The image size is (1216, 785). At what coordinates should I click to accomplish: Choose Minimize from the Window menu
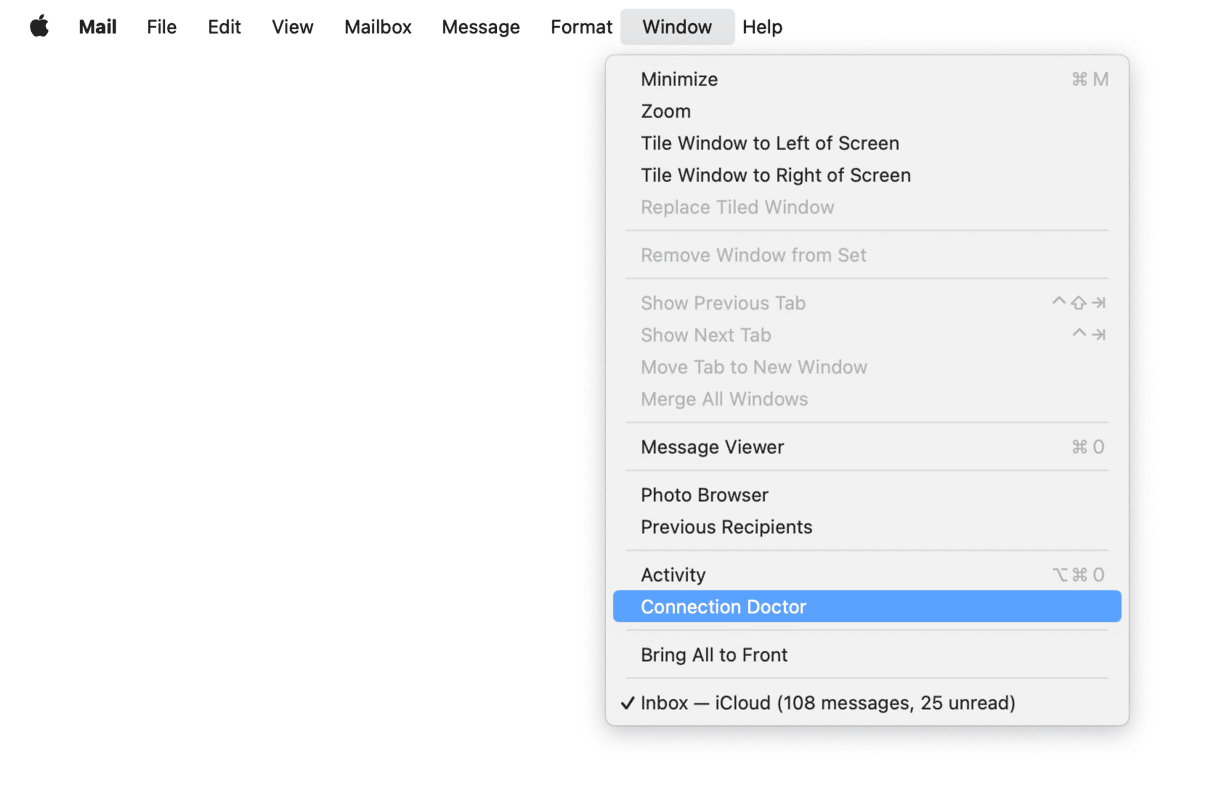click(x=680, y=79)
